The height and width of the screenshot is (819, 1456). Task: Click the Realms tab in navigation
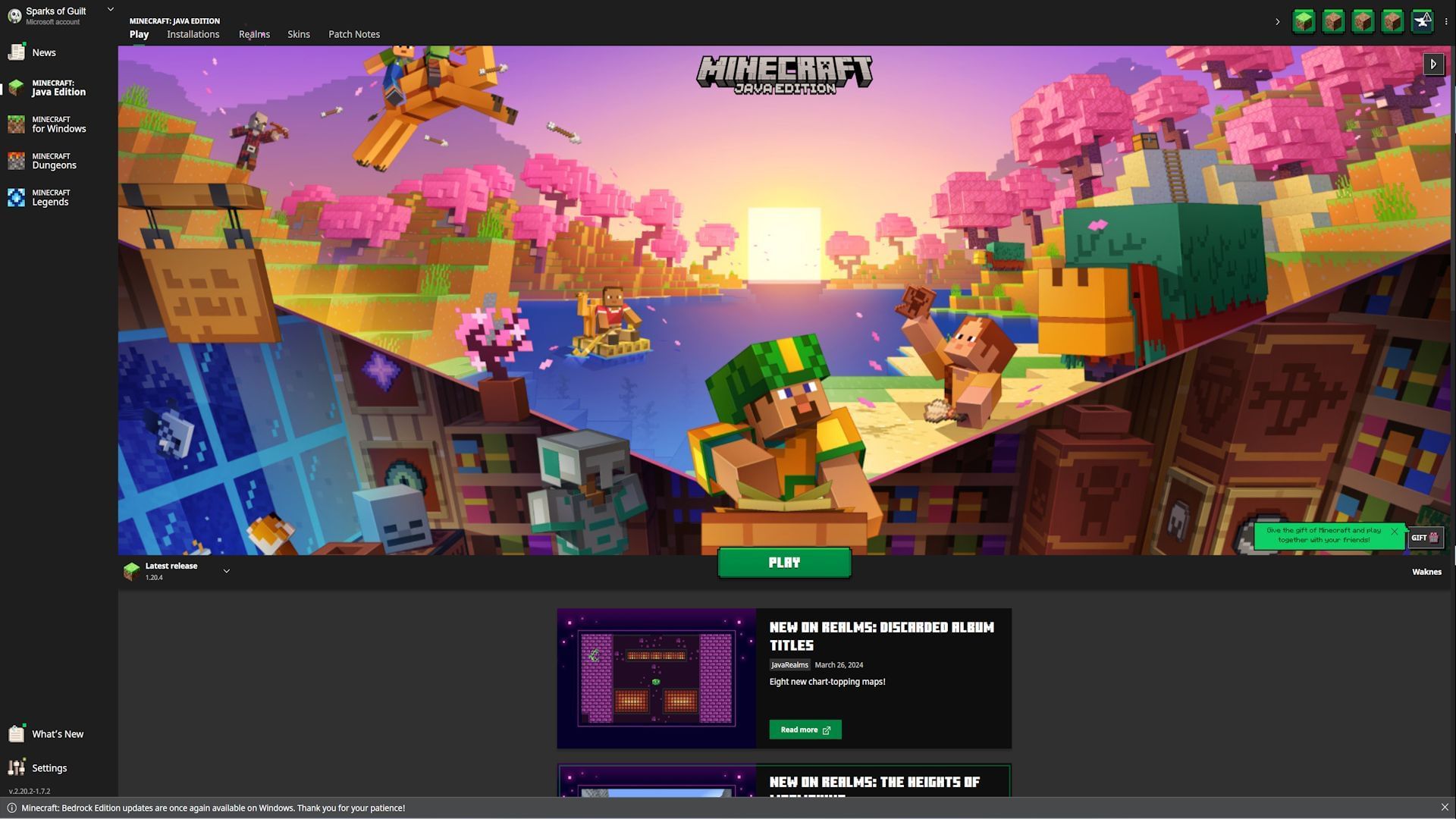[254, 33]
